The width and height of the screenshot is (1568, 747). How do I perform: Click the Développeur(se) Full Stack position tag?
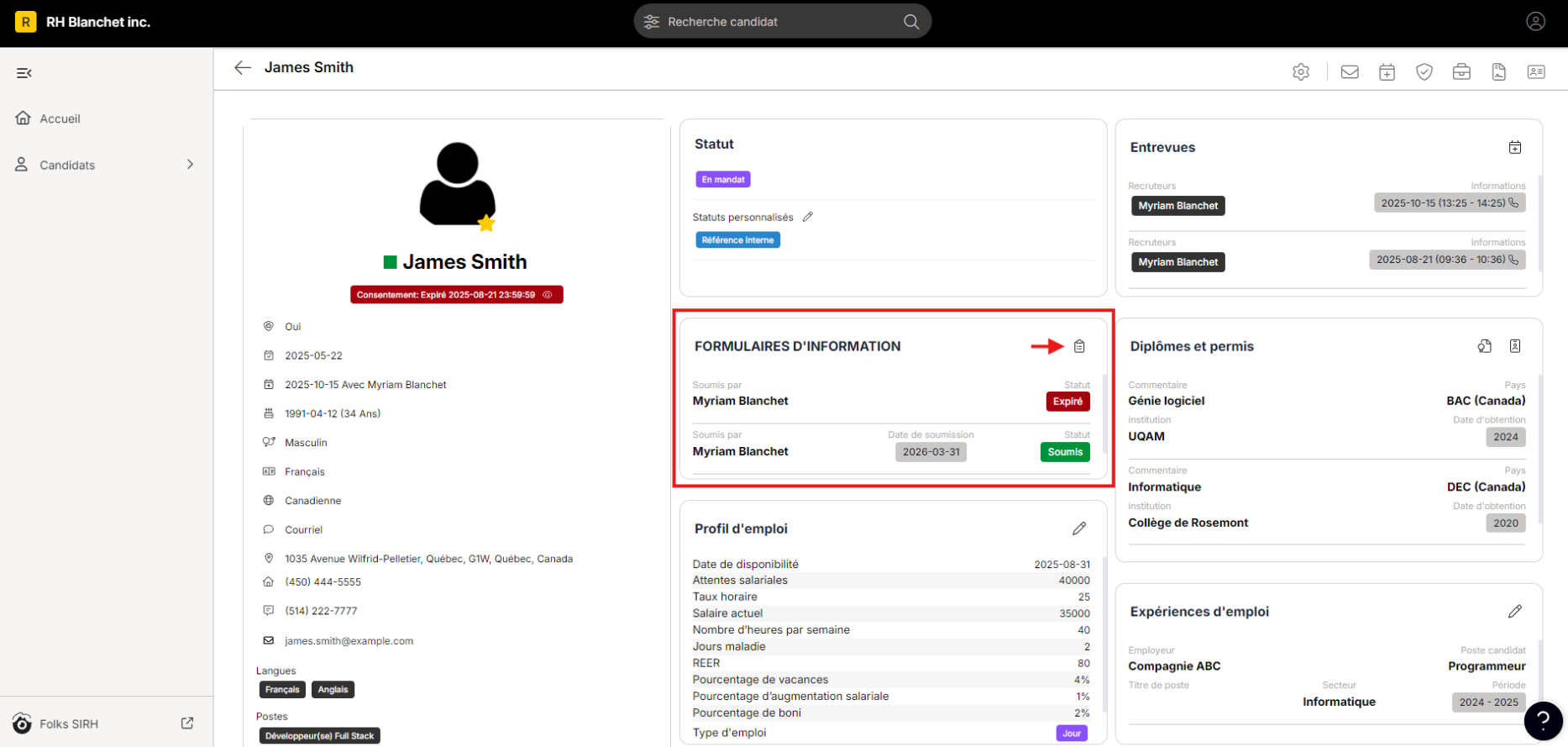click(x=320, y=736)
